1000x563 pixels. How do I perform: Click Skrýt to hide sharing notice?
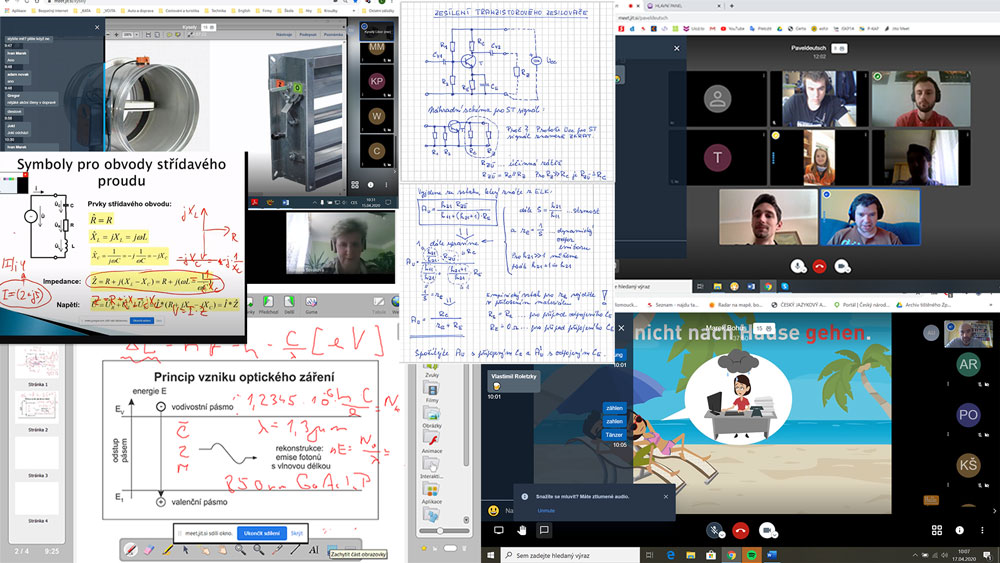click(297, 533)
